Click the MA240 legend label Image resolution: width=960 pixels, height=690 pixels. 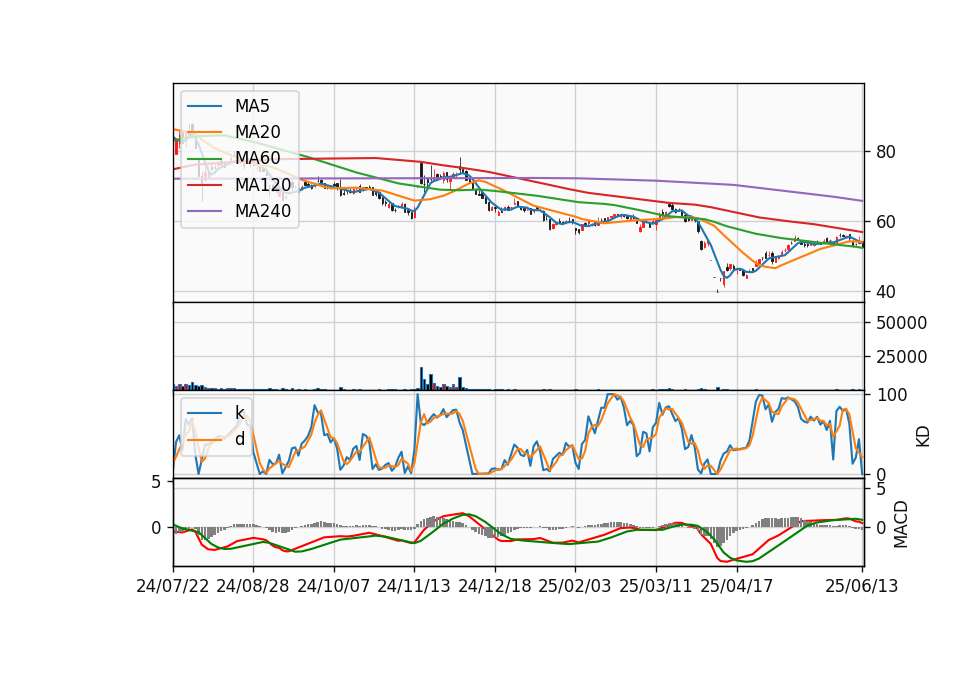263,211
